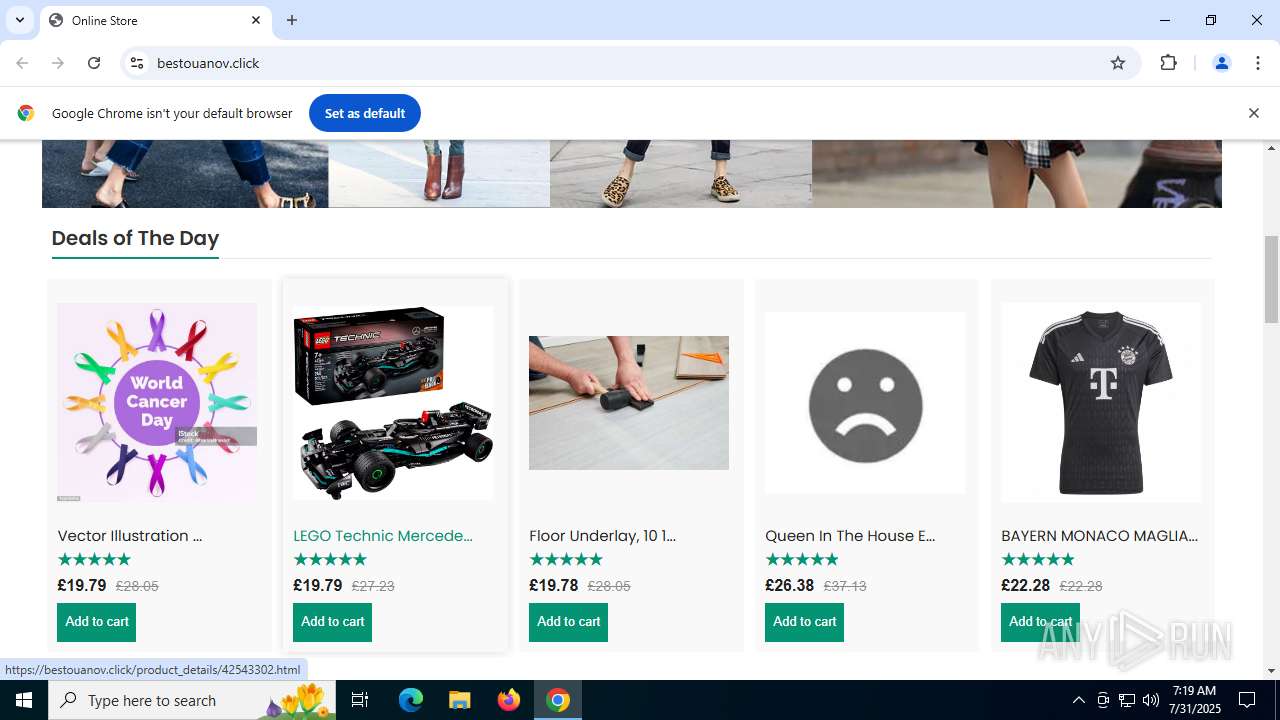Click the star rating under Floor Underlay
This screenshot has height=720, width=1280.
(566, 560)
